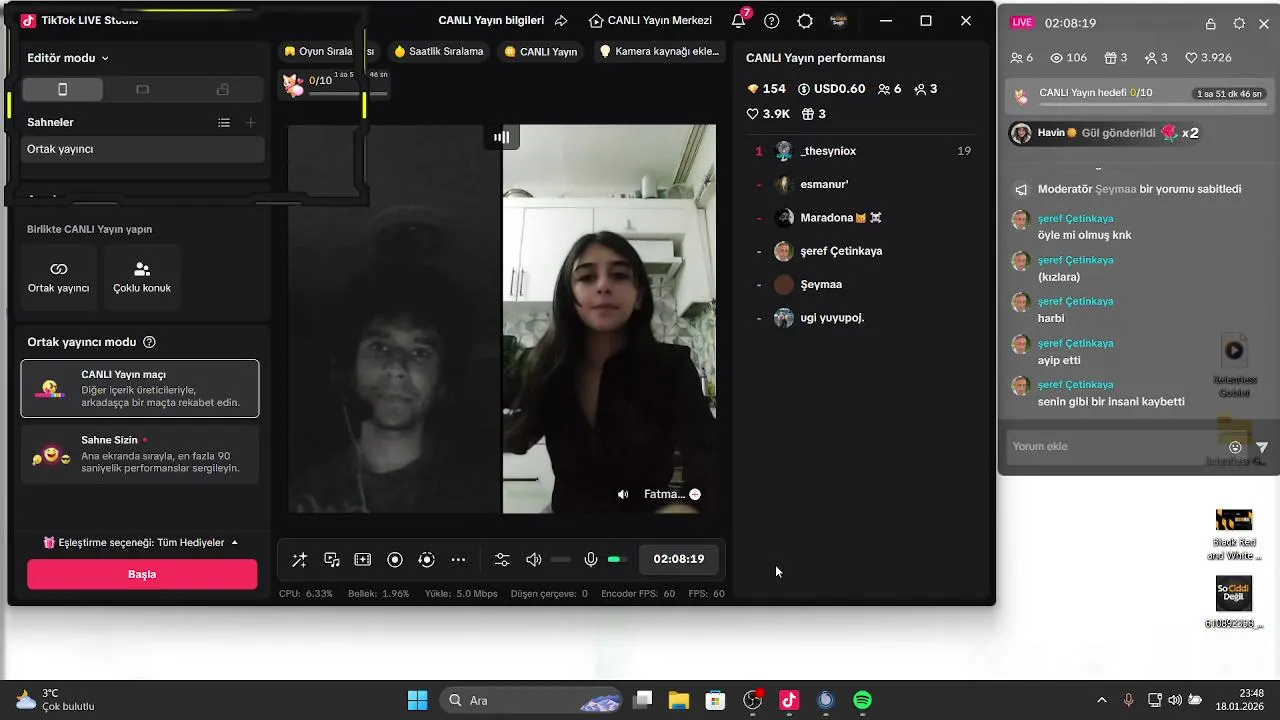The height and width of the screenshot is (720, 1280).
Task: Adjust the green microphone level slider
Action: (x=618, y=560)
